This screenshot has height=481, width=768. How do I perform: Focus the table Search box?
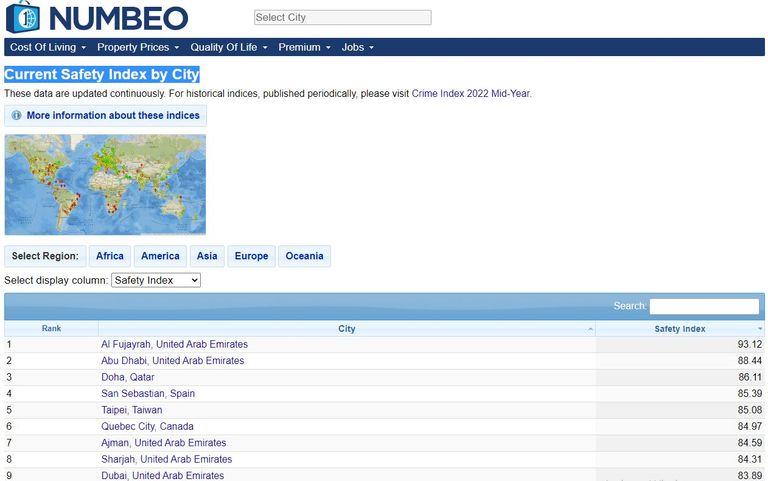point(704,306)
